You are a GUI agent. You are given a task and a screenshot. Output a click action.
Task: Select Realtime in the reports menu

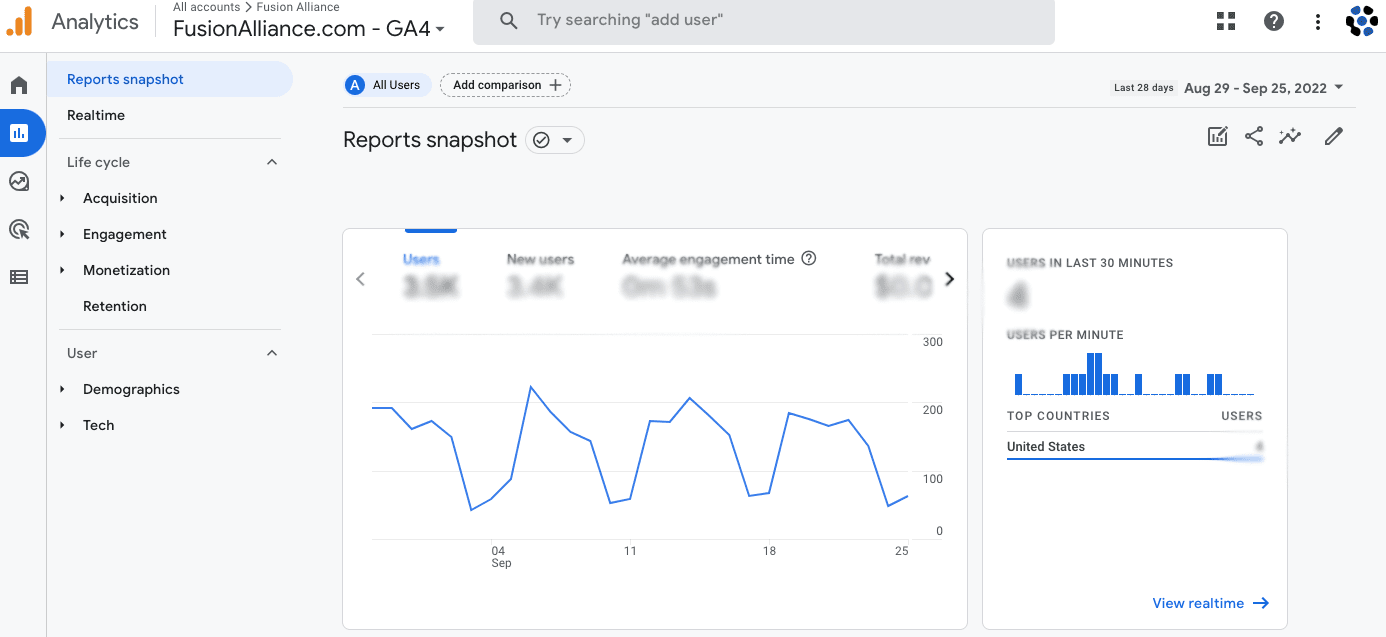coord(96,115)
